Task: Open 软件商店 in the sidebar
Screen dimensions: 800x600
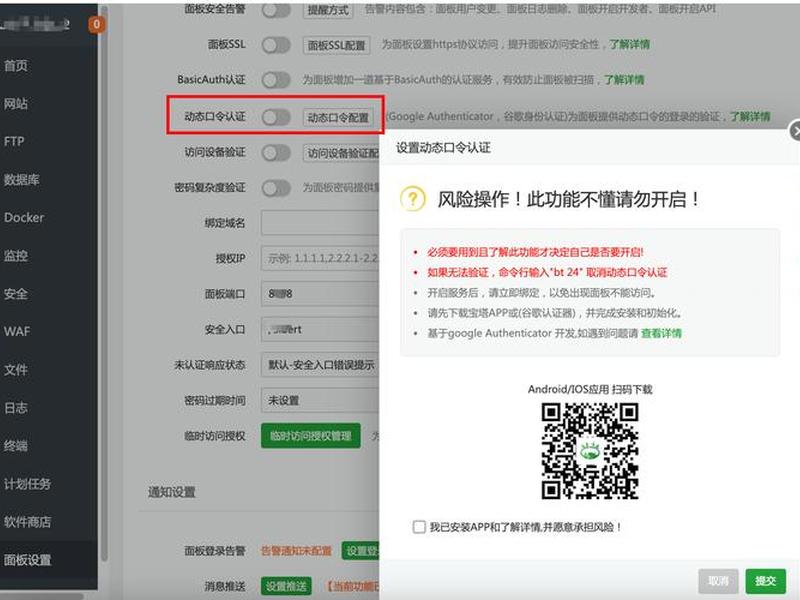Action: click(x=27, y=521)
